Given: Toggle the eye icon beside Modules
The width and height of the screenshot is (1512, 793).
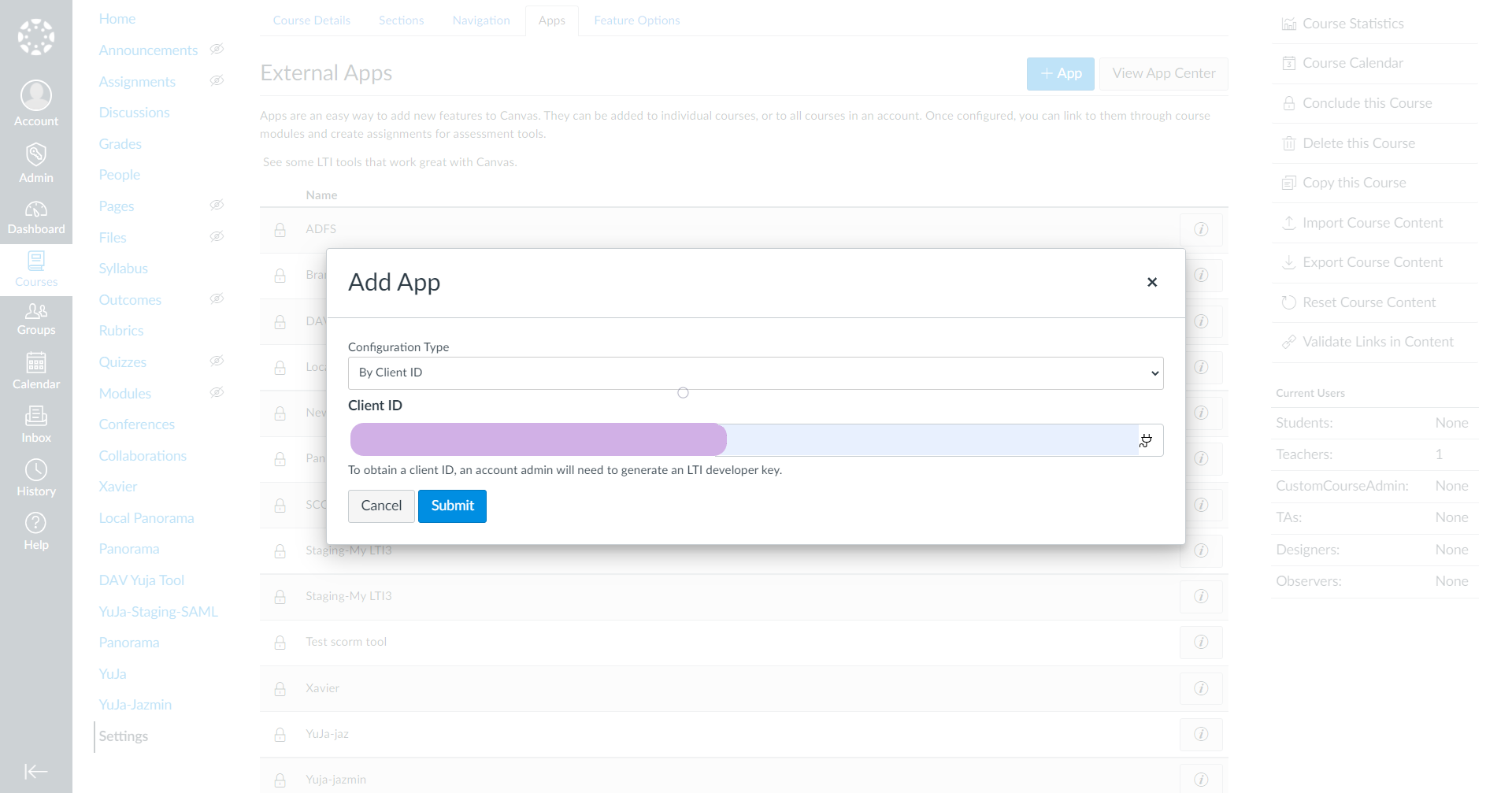Looking at the screenshot, I should click(217, 393).
